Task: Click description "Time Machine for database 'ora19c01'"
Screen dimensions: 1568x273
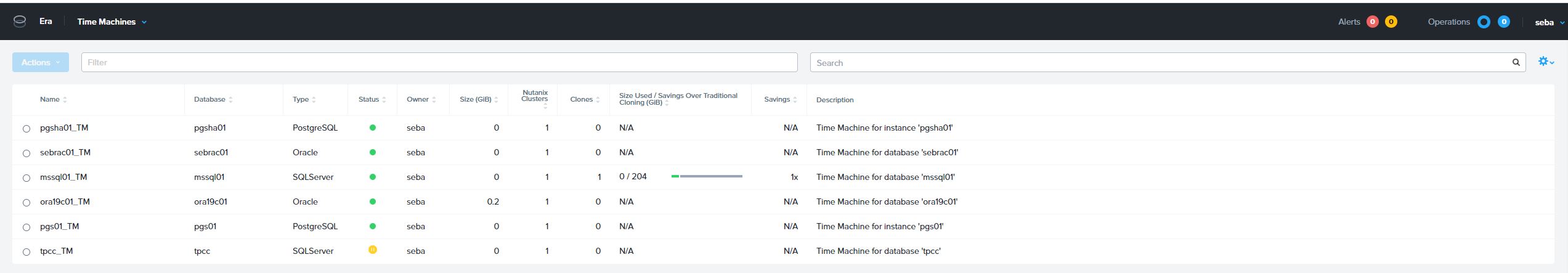Action: 887,202
